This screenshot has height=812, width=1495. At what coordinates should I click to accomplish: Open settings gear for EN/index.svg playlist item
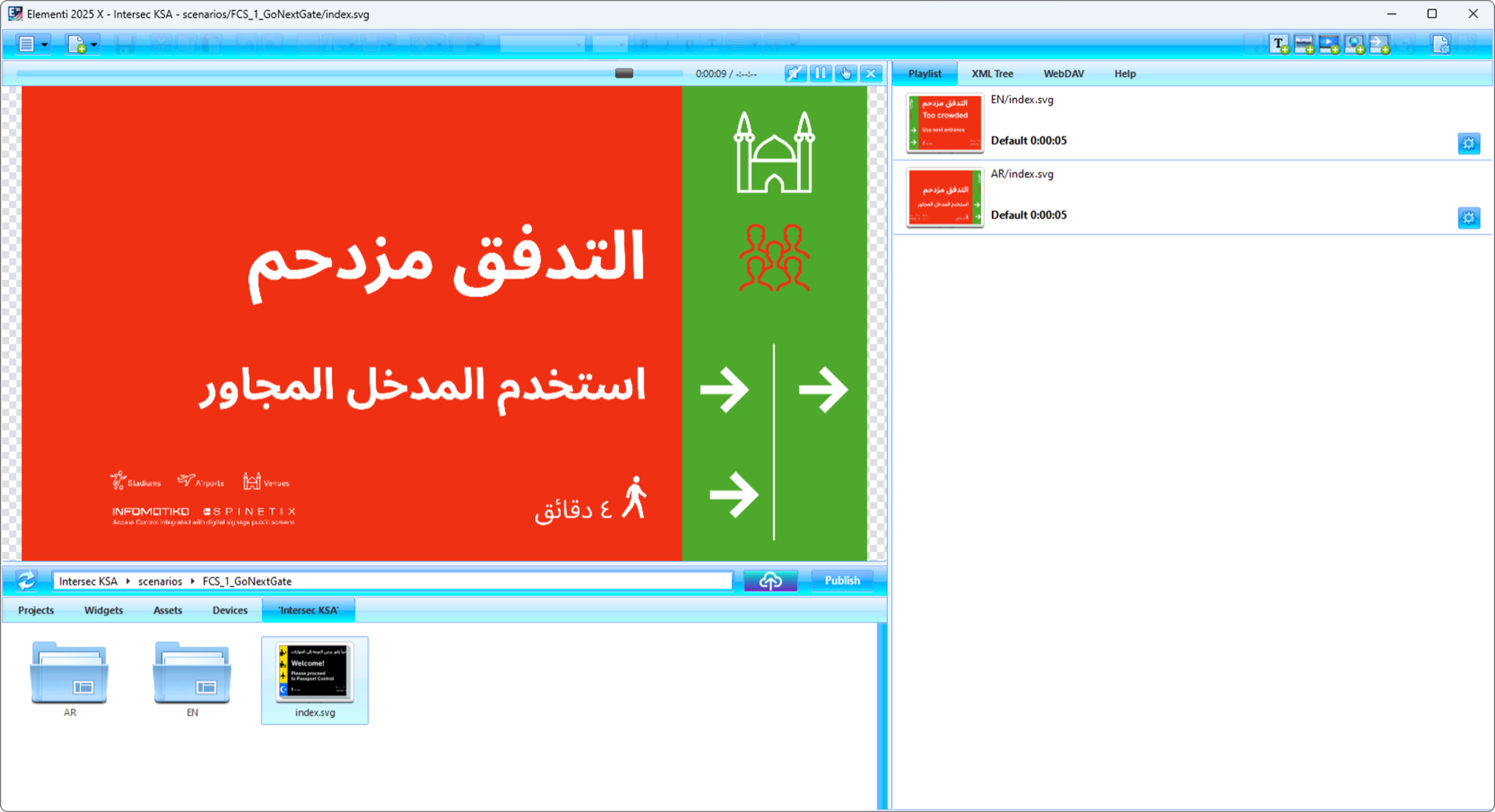point(1469,143)
